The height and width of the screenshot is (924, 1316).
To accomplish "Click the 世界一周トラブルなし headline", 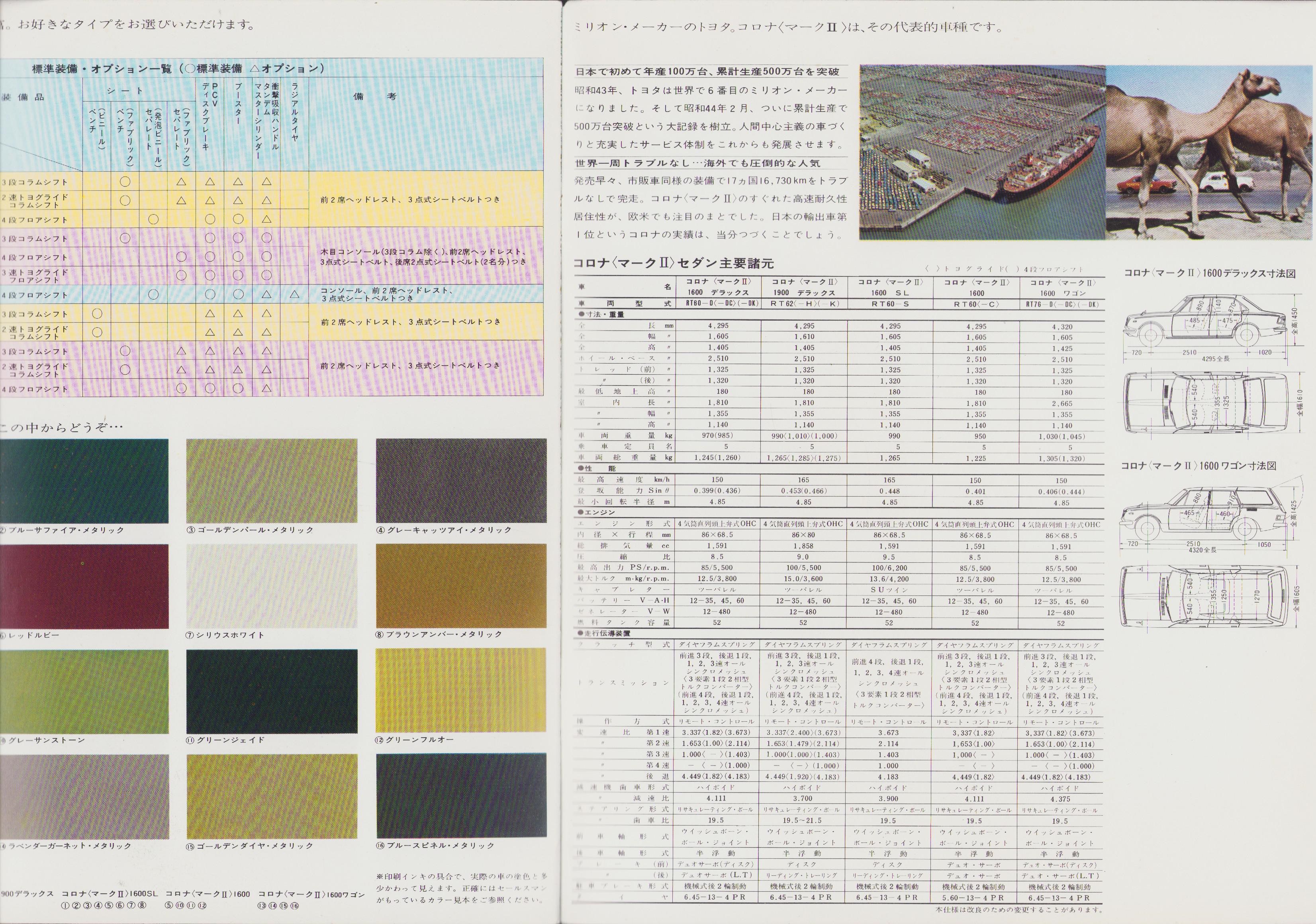I will click(x=697, y=163).
